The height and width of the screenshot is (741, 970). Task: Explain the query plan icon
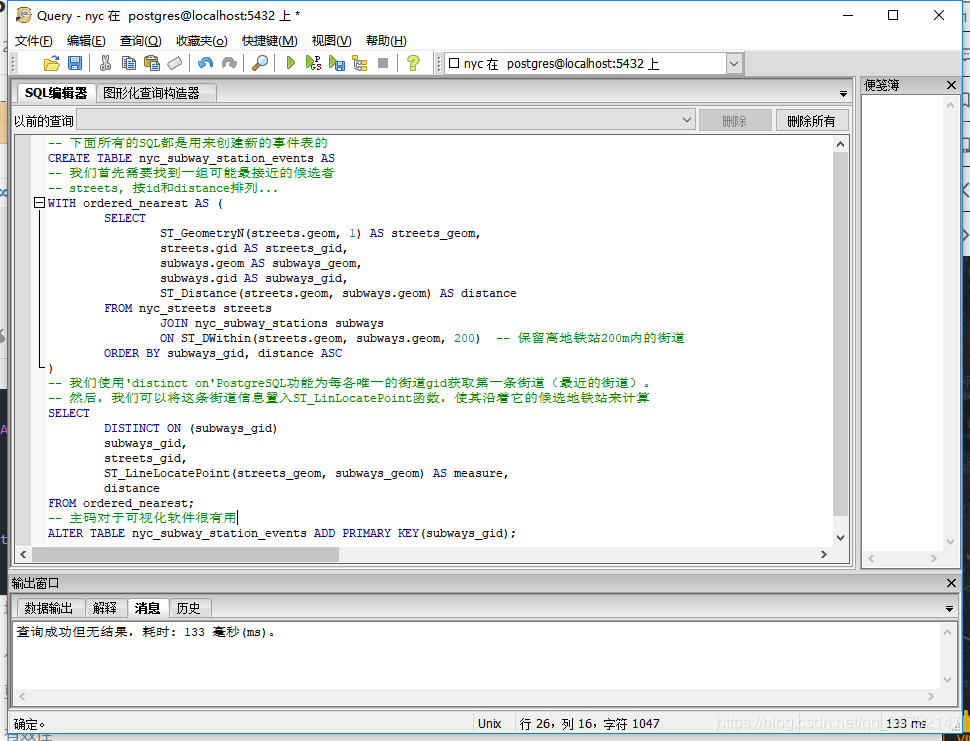[360, 63]
